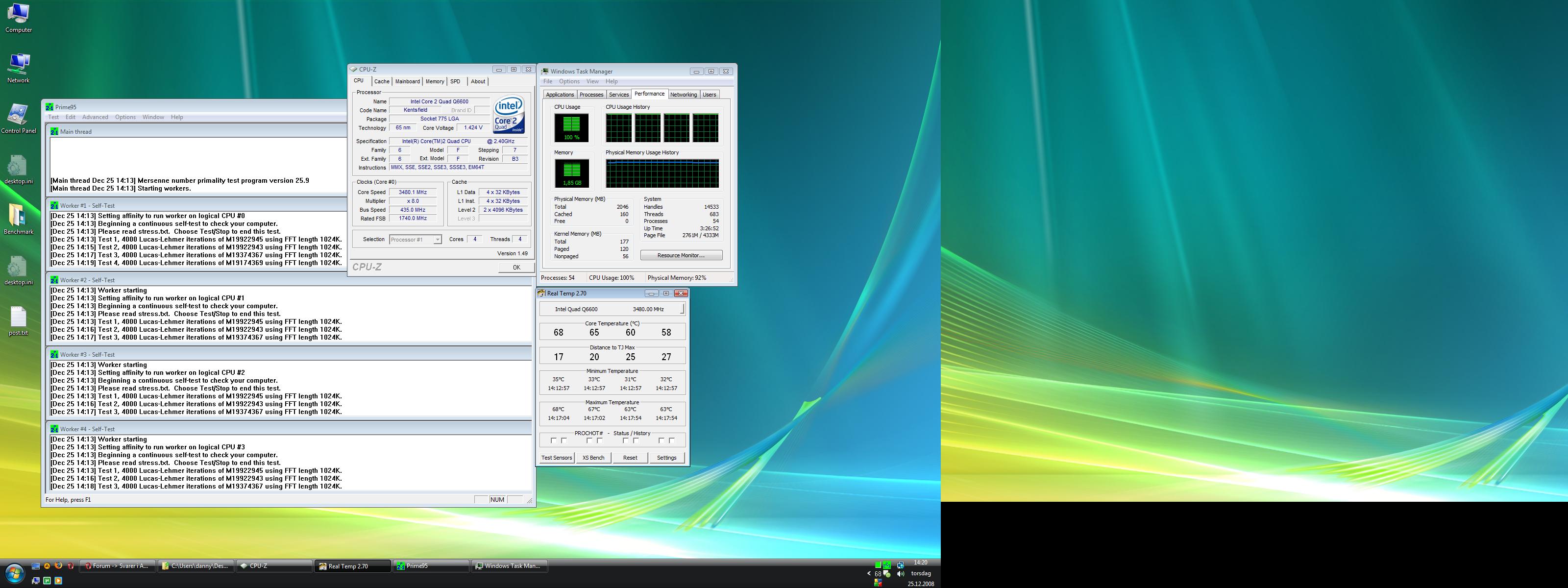Switch to CPU-Z Memory tab
Viewport: 1568px width, 588px height.
pyautogui.click(x=435, y=81)
